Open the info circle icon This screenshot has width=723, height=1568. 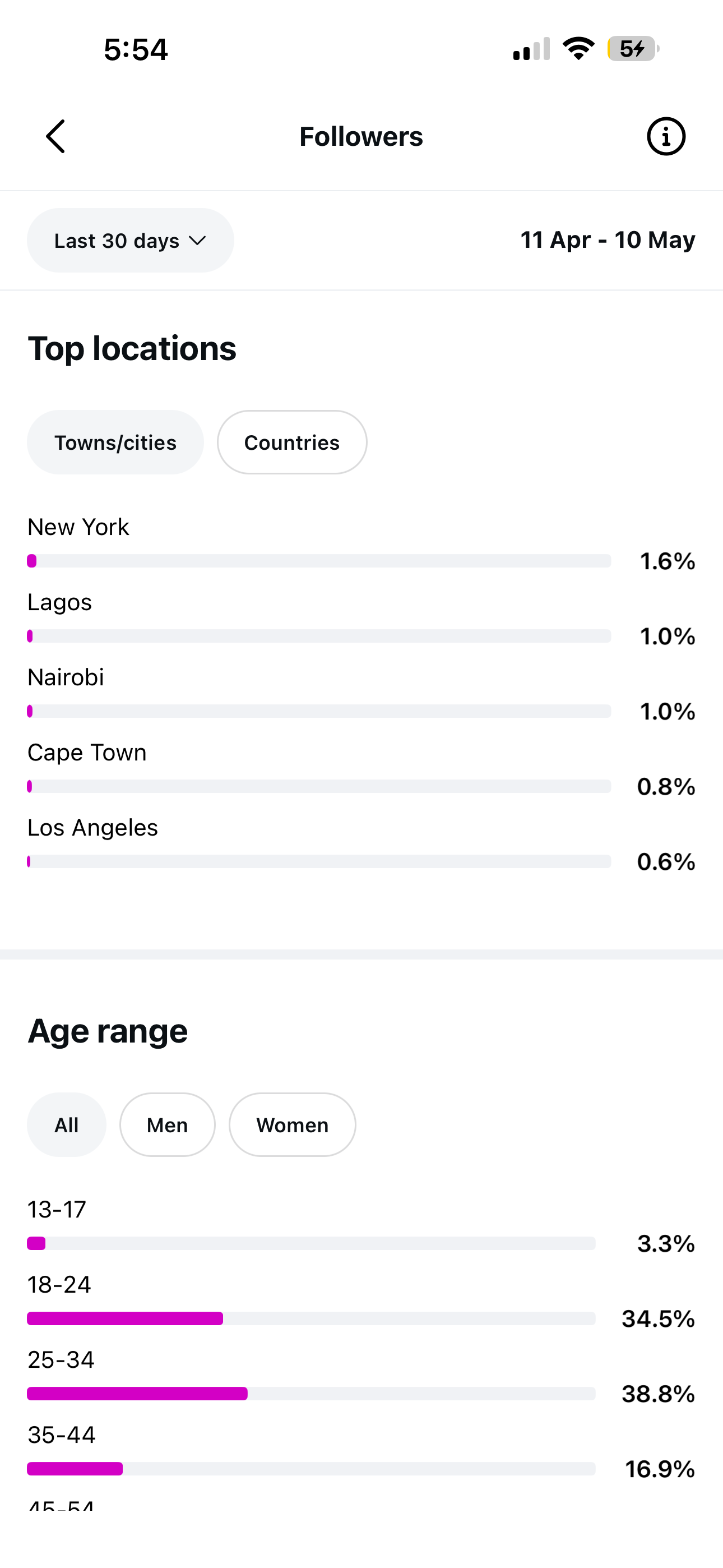pos(666,136)
